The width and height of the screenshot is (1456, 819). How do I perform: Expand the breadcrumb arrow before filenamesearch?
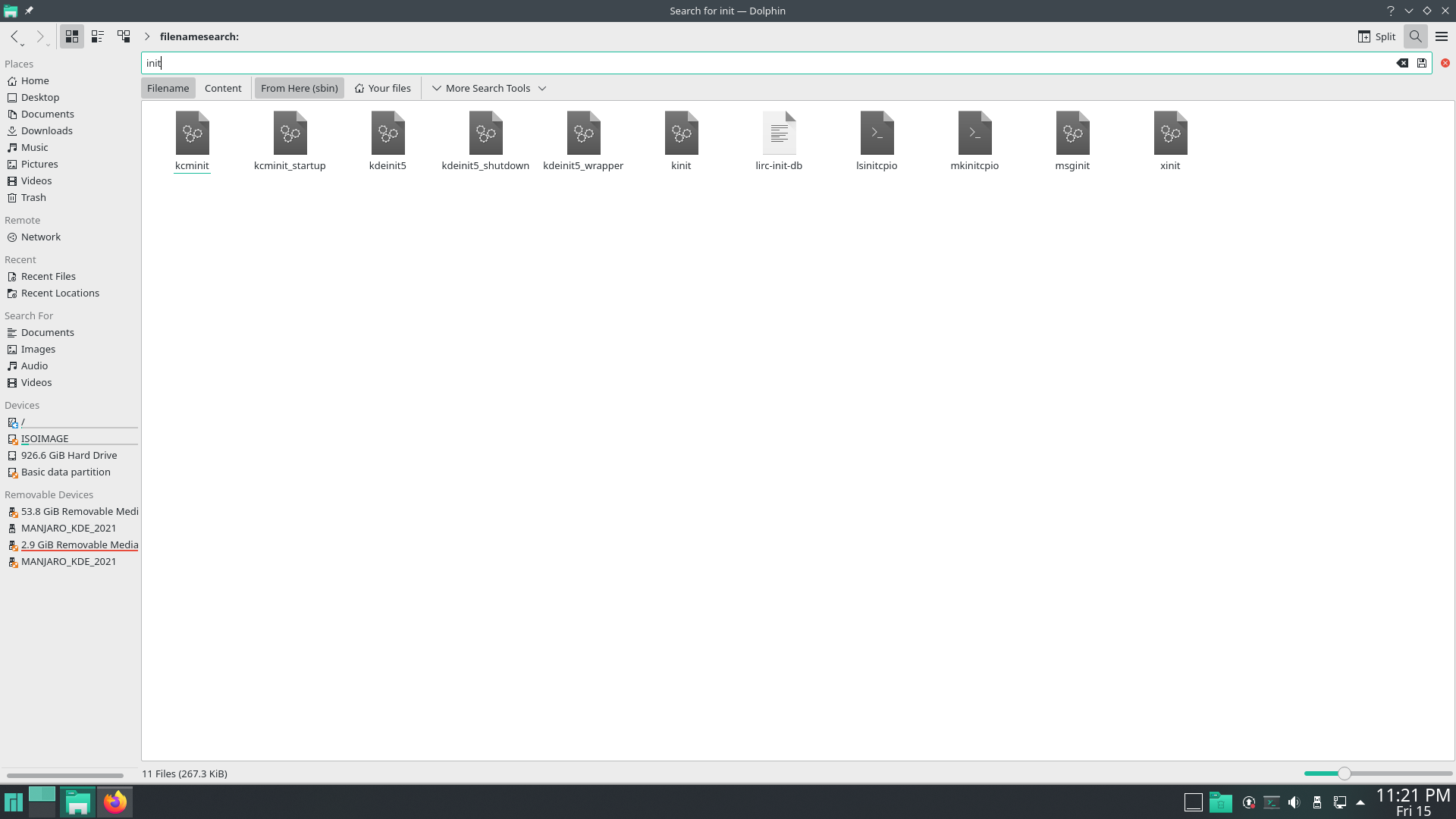coord(147,36)
